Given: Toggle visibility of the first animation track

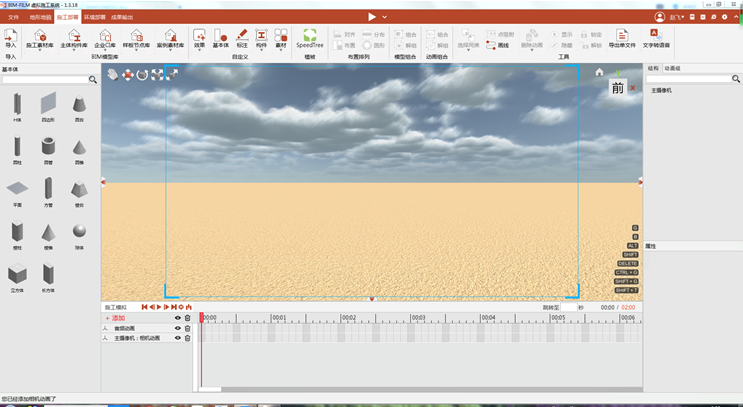Looking at the screenshot, I should click(178, 328).
